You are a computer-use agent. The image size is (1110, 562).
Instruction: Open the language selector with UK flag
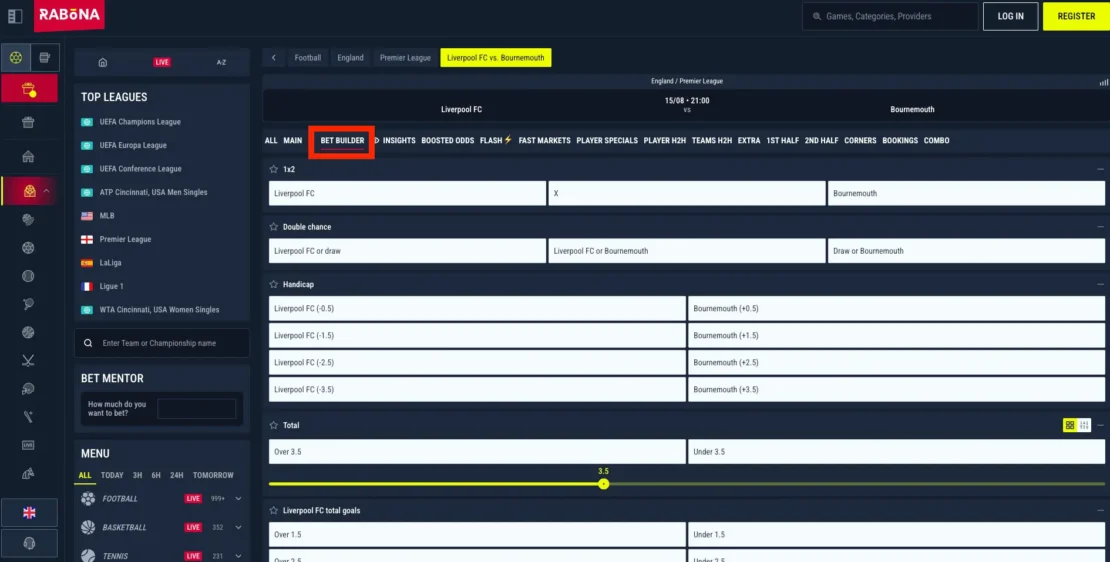click(x=29, y=513)
